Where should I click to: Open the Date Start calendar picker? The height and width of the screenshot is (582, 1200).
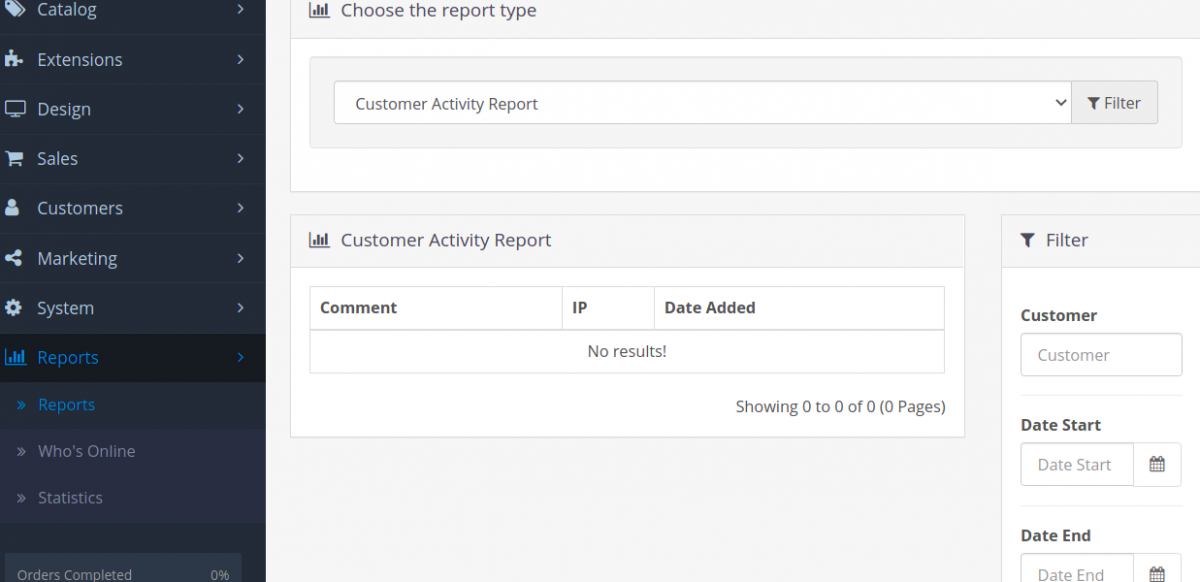[1157, 464]
